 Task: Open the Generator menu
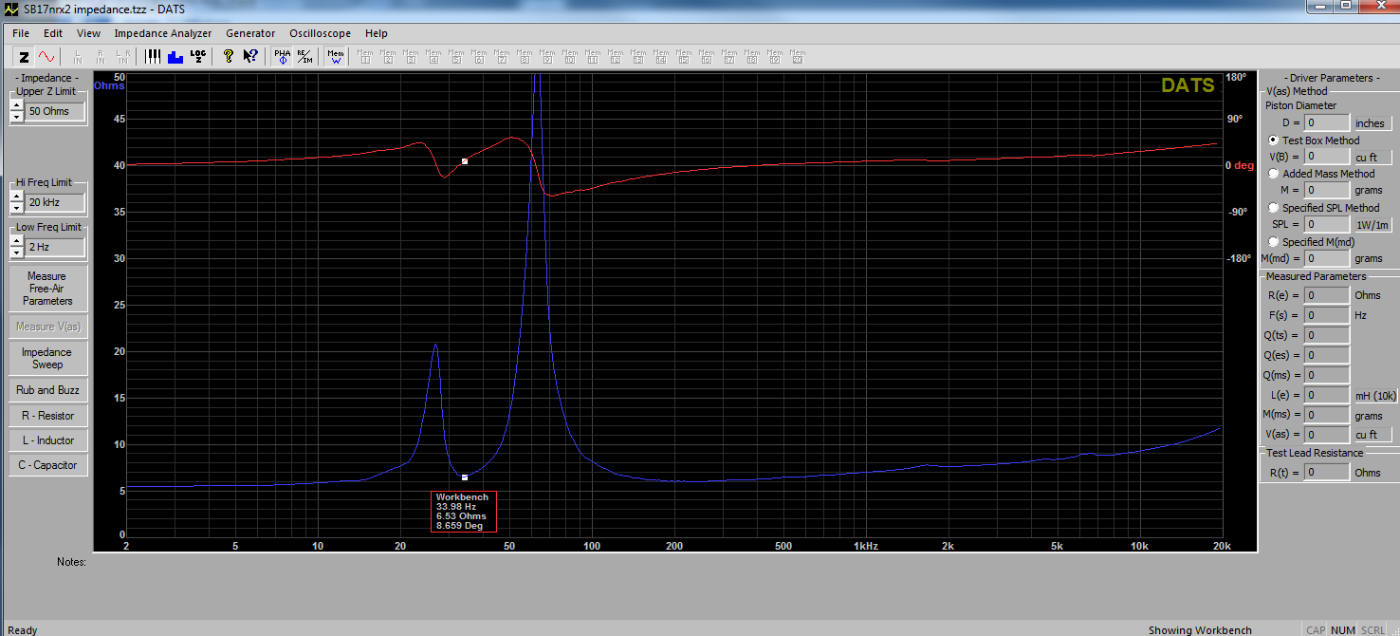250,33
